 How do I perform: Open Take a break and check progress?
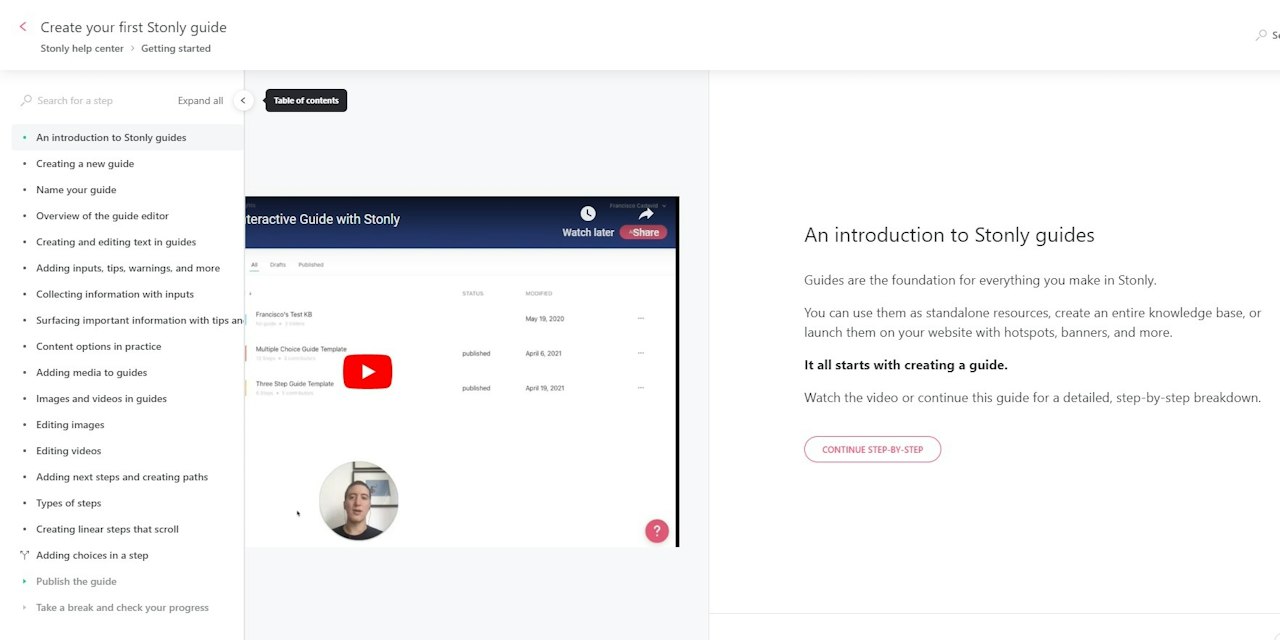pyautogui.click(x=122, y=607)
